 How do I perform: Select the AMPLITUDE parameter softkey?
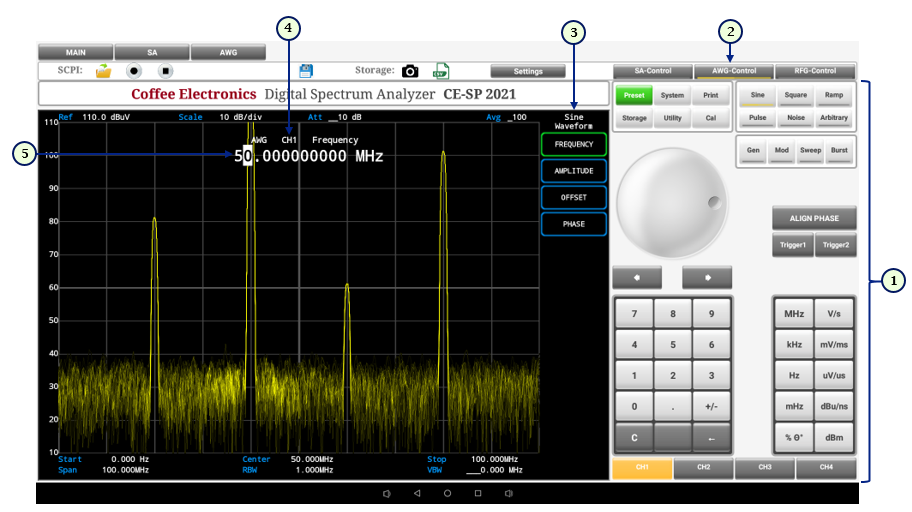(x=574, y=171)
